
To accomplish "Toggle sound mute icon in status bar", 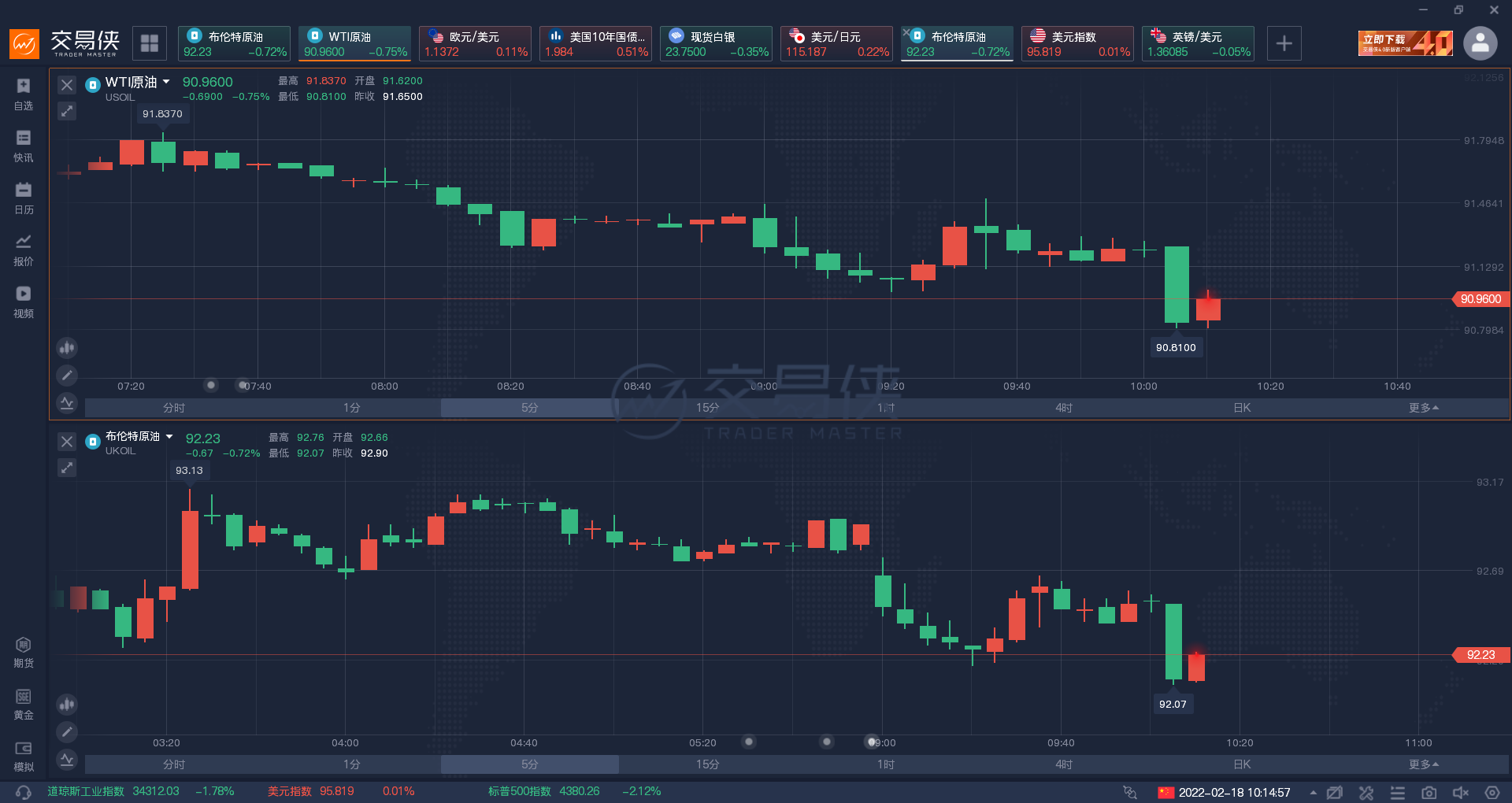I will [1461, 793].
